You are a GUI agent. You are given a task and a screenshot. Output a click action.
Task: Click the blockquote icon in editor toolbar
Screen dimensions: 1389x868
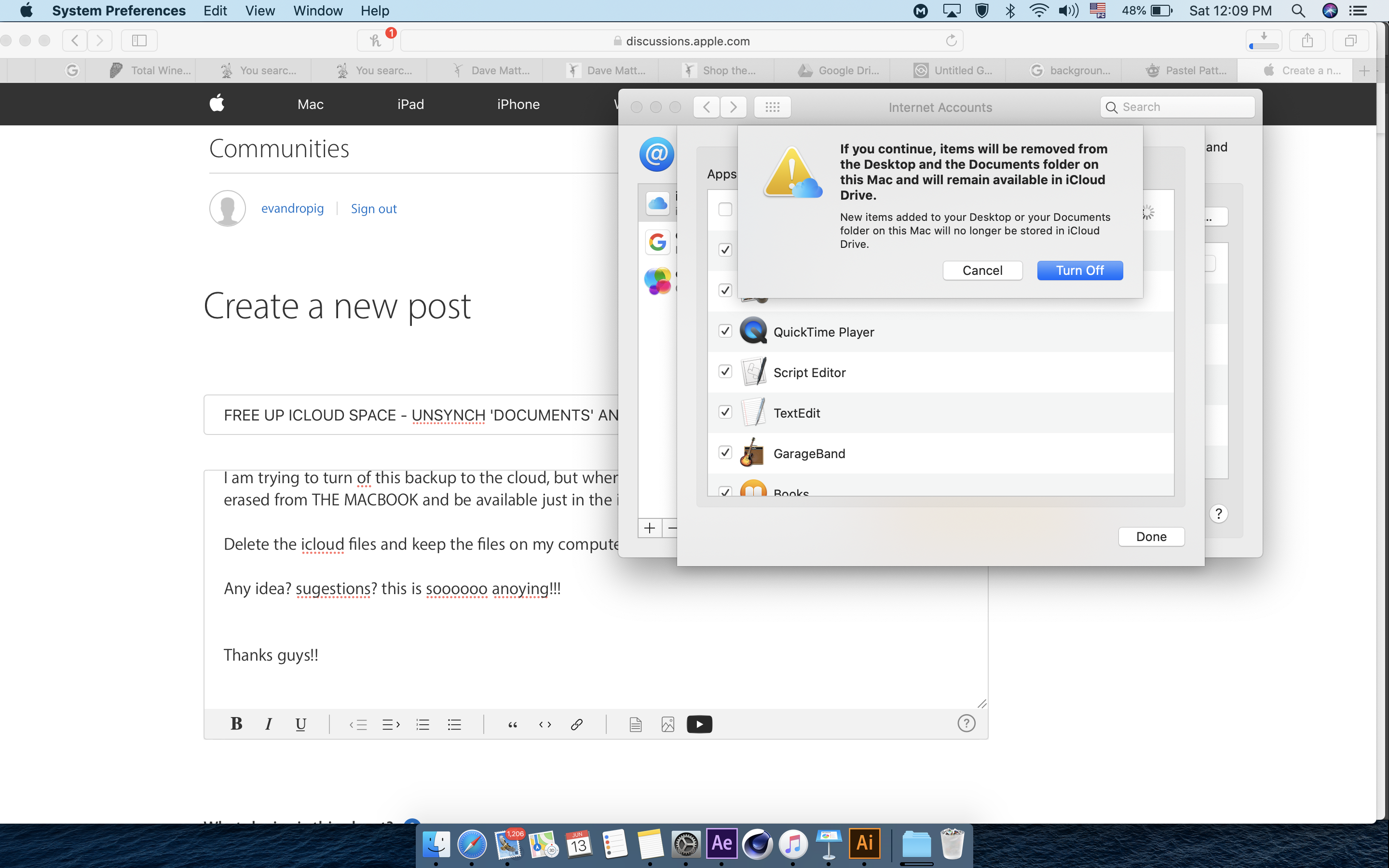(513, 724)
